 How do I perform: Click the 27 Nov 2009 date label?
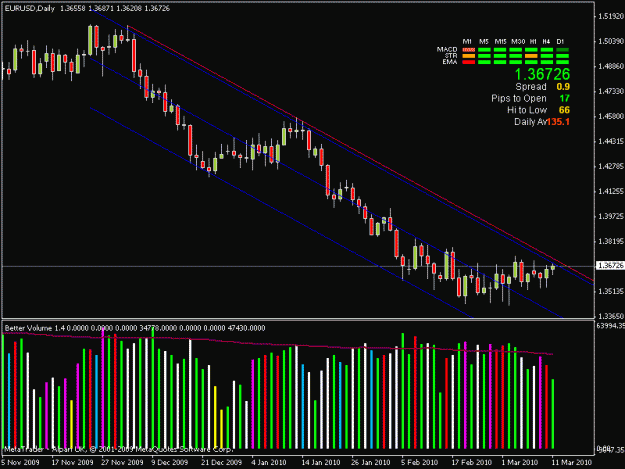coord(122,462)
